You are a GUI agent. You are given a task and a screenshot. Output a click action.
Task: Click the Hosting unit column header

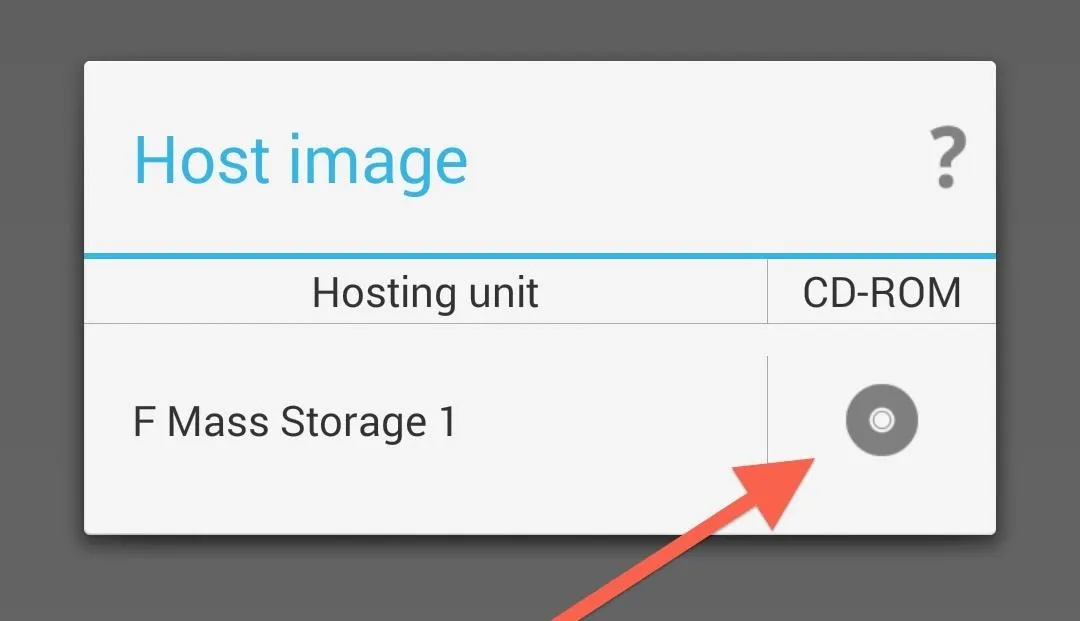click(x=425, y=293)
